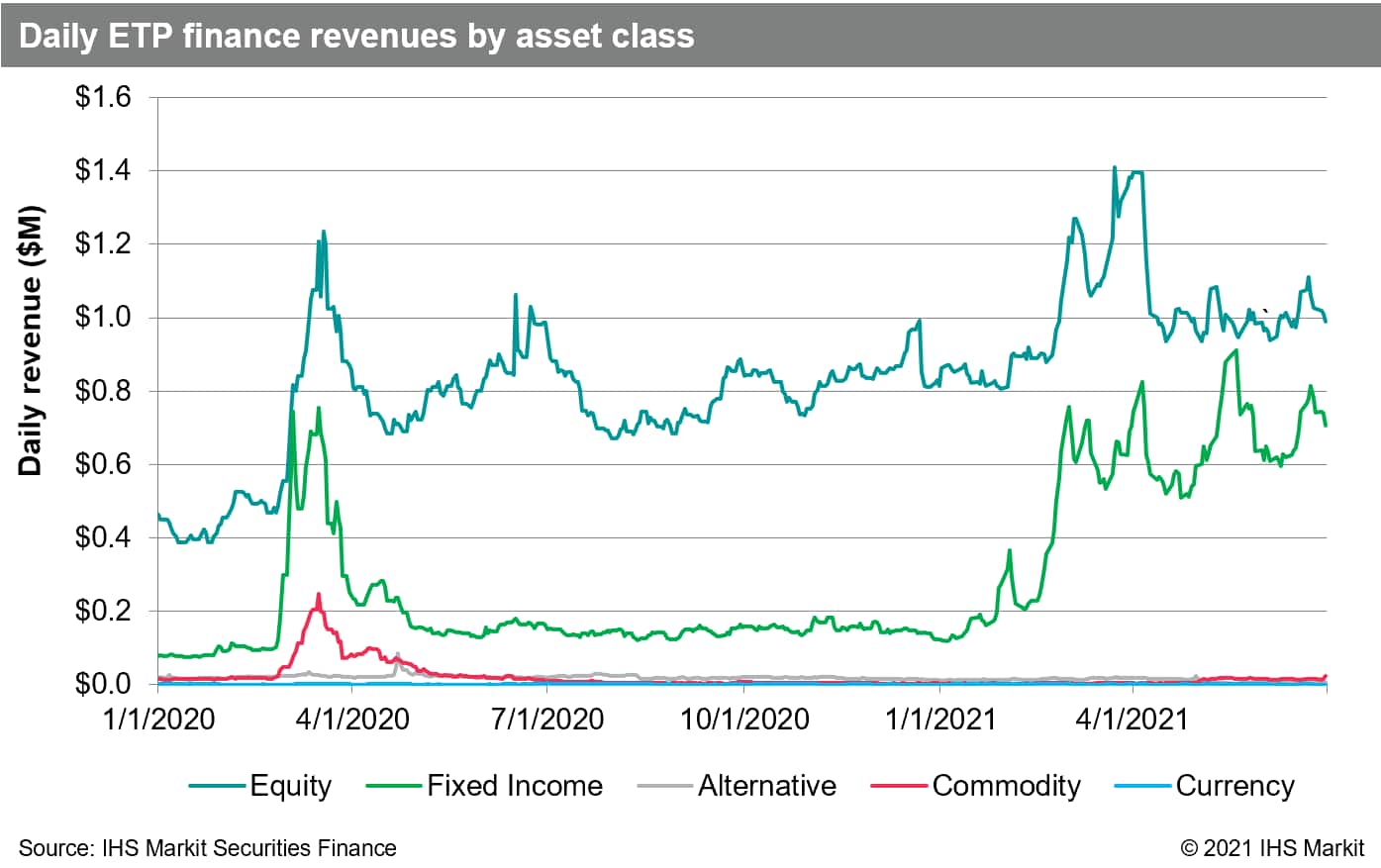
Task: Select the chart title text
Action: (x=356, y=36)
